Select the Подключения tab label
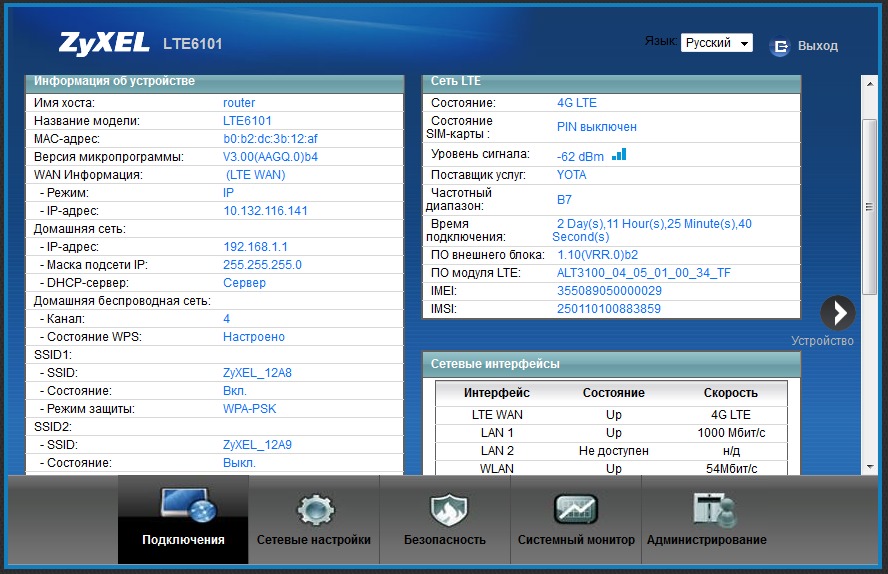 point(183,540)
